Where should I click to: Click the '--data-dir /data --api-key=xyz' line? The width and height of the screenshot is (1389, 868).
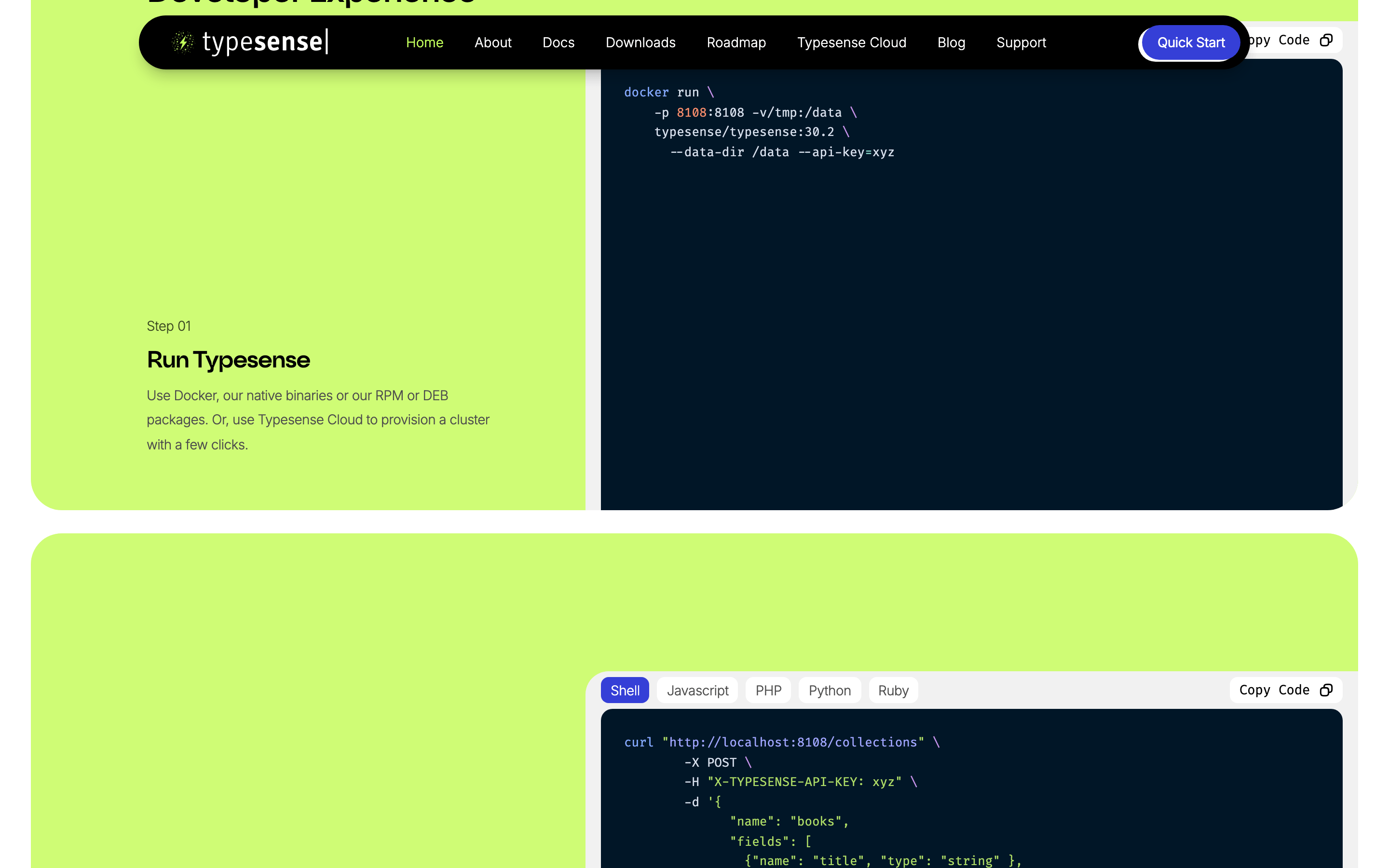tap(782, 152)
